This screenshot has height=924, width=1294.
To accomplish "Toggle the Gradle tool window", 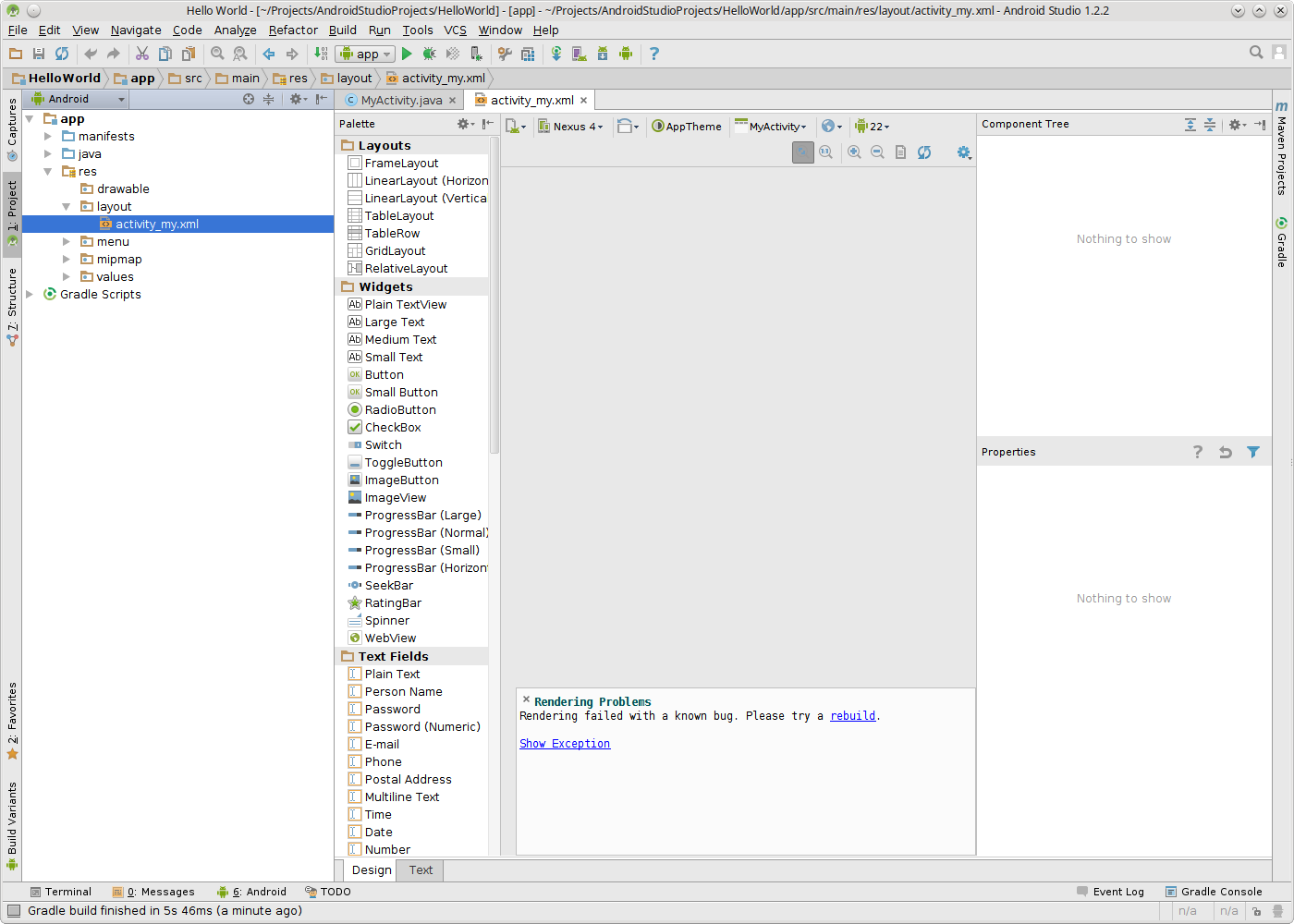I will click(x=1282, y=242).
